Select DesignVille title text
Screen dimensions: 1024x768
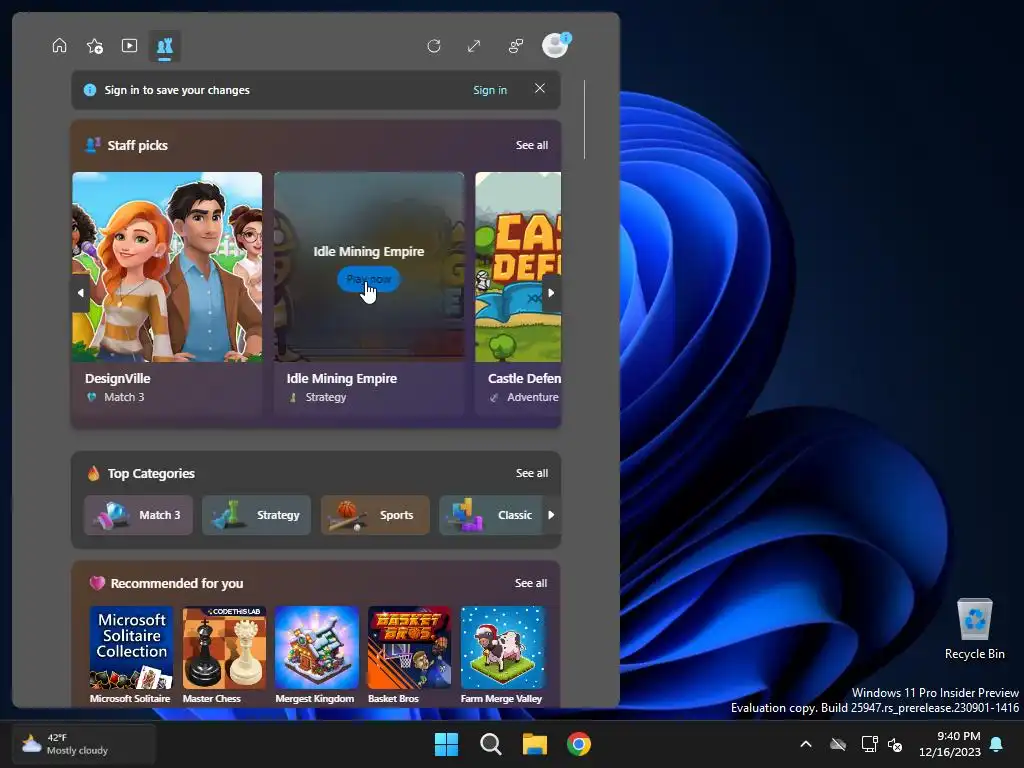coord(118,378)
